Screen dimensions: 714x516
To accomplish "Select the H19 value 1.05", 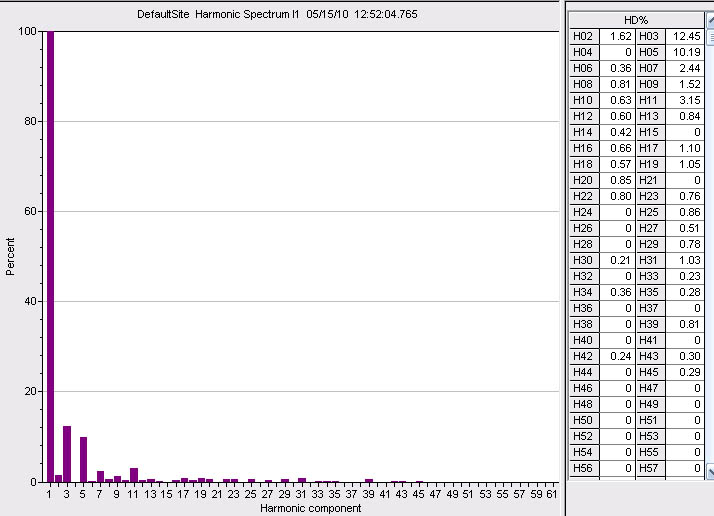I will coord(684,164).
